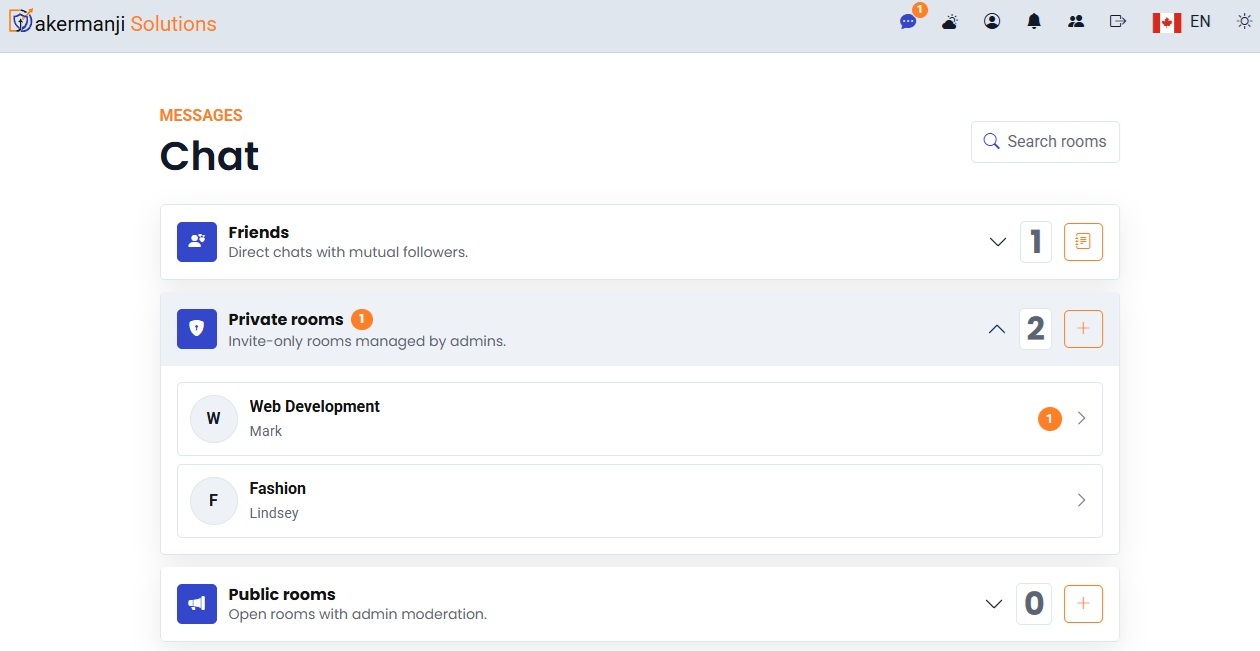
Task: Click 'Direct chats with mutual followers.' text
Action: (348, 252)
